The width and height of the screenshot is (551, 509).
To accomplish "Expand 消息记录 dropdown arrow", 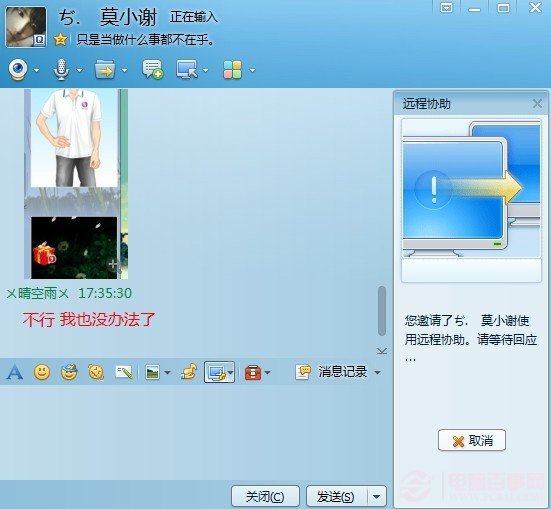I will pos(378,373).
